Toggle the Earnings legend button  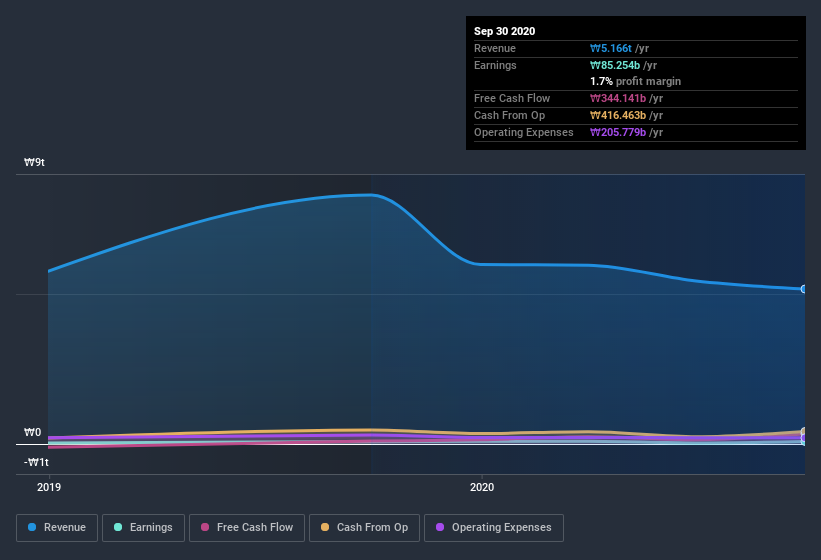[x=143, y=528]
